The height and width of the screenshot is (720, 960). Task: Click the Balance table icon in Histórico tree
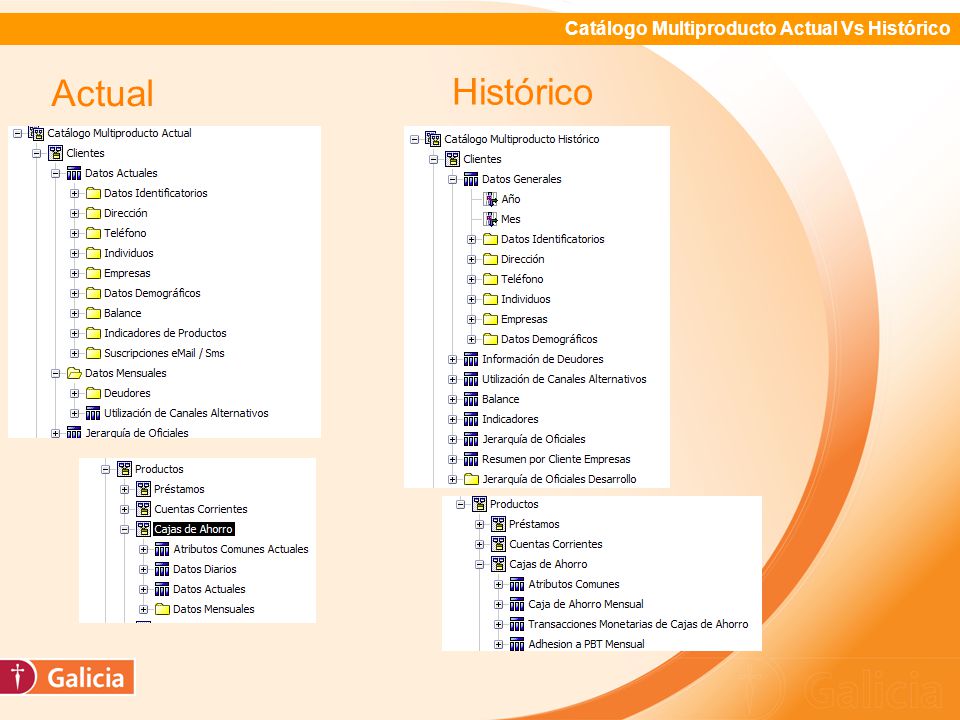pyautogui.click(x=470, y=399)
